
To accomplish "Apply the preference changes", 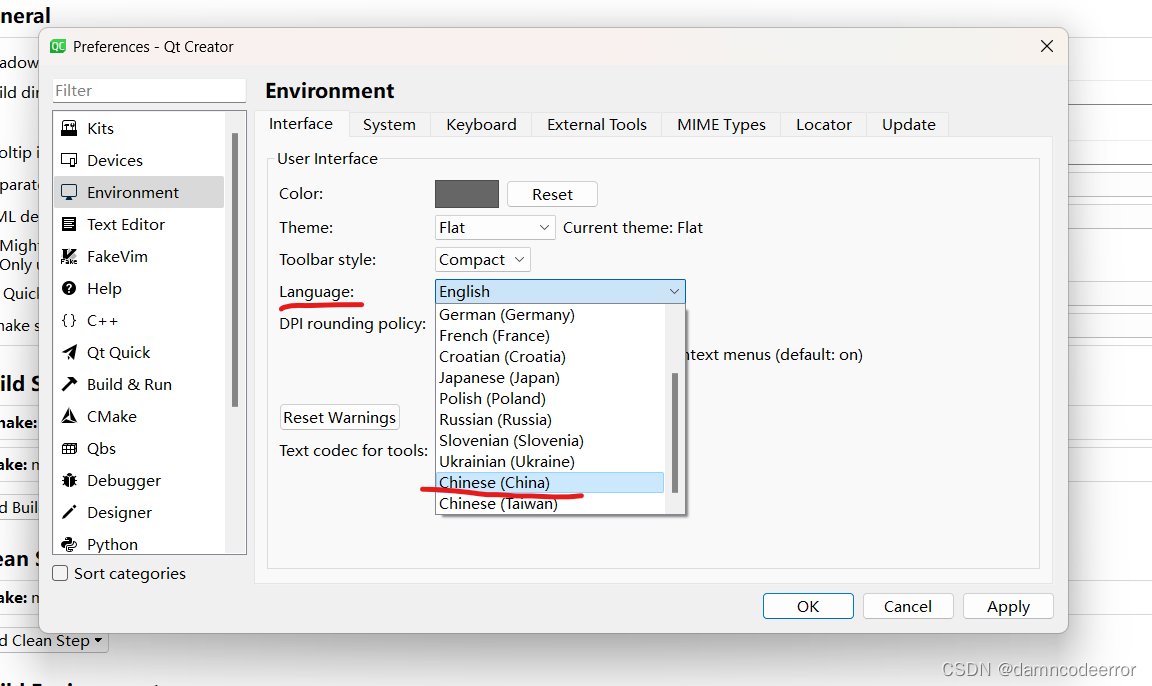I will [1008, 607].
